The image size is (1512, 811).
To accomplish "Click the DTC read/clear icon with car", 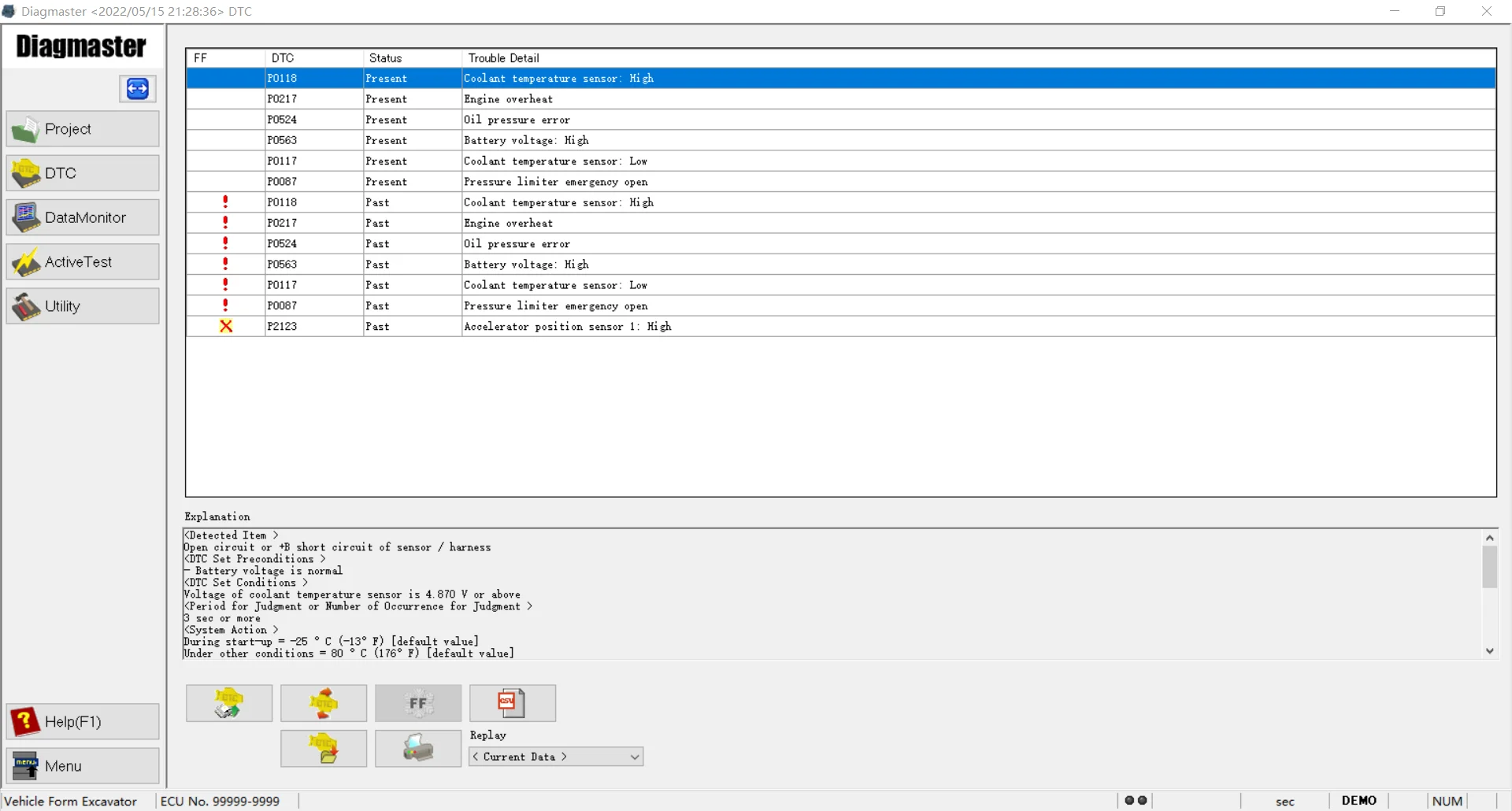I will (x=229, y=703).
